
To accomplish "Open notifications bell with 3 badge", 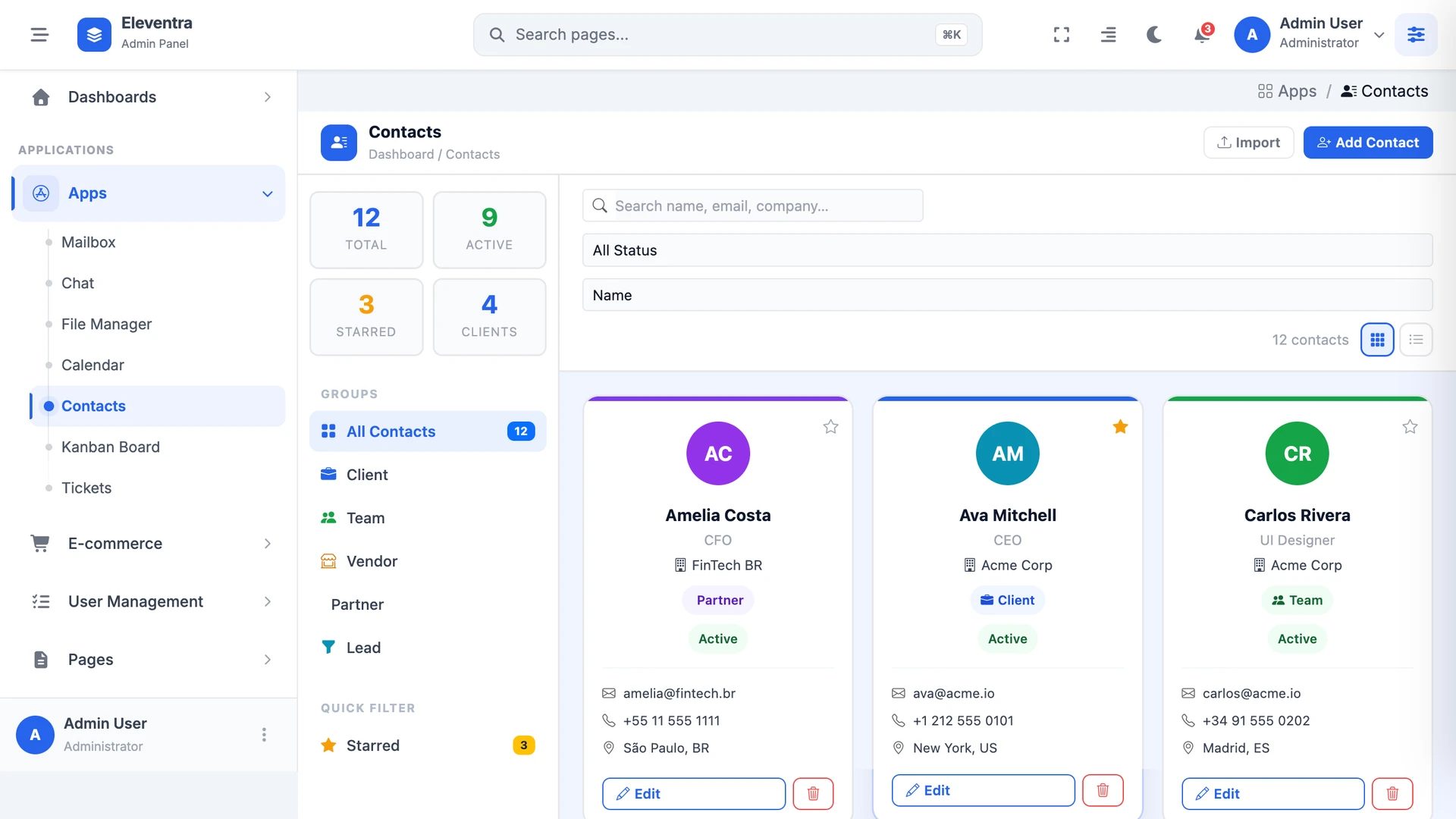I will click(1202, 35).
